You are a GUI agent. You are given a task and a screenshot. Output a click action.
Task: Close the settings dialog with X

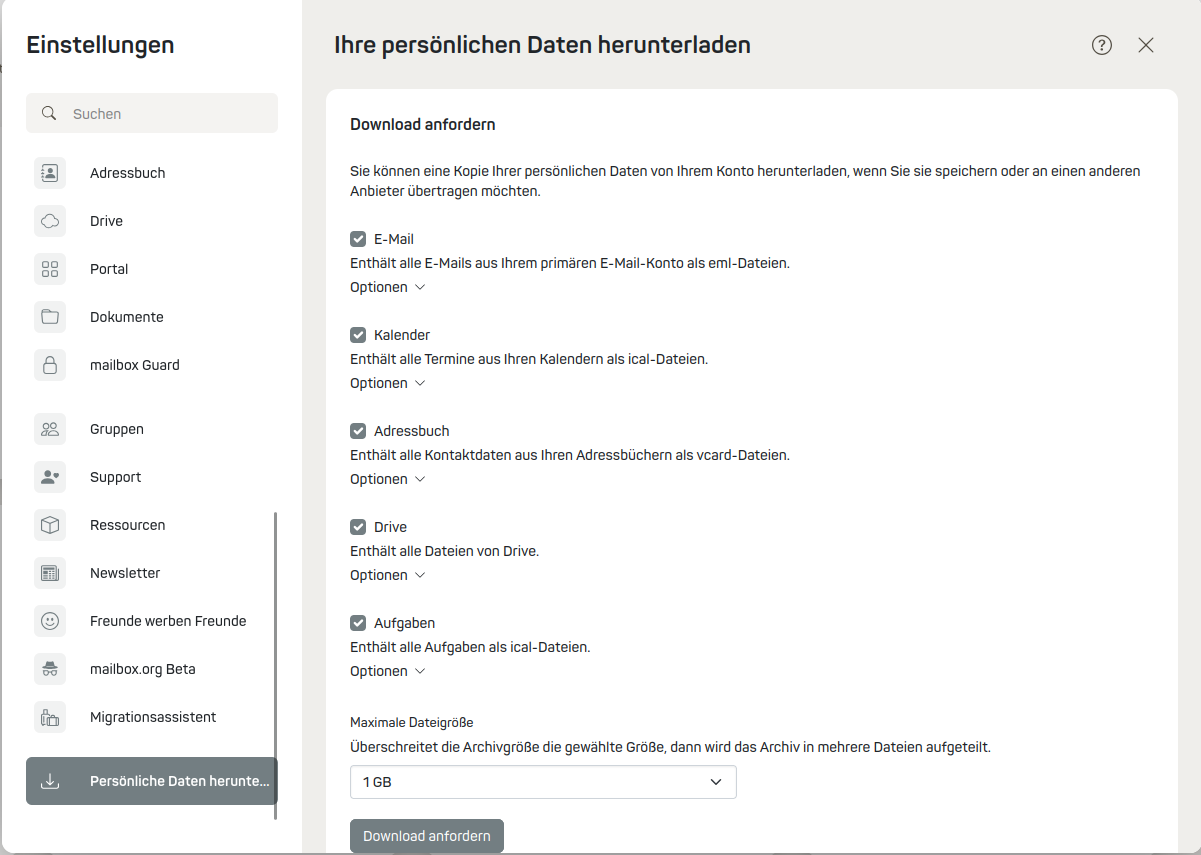(x=1146, y=45)
